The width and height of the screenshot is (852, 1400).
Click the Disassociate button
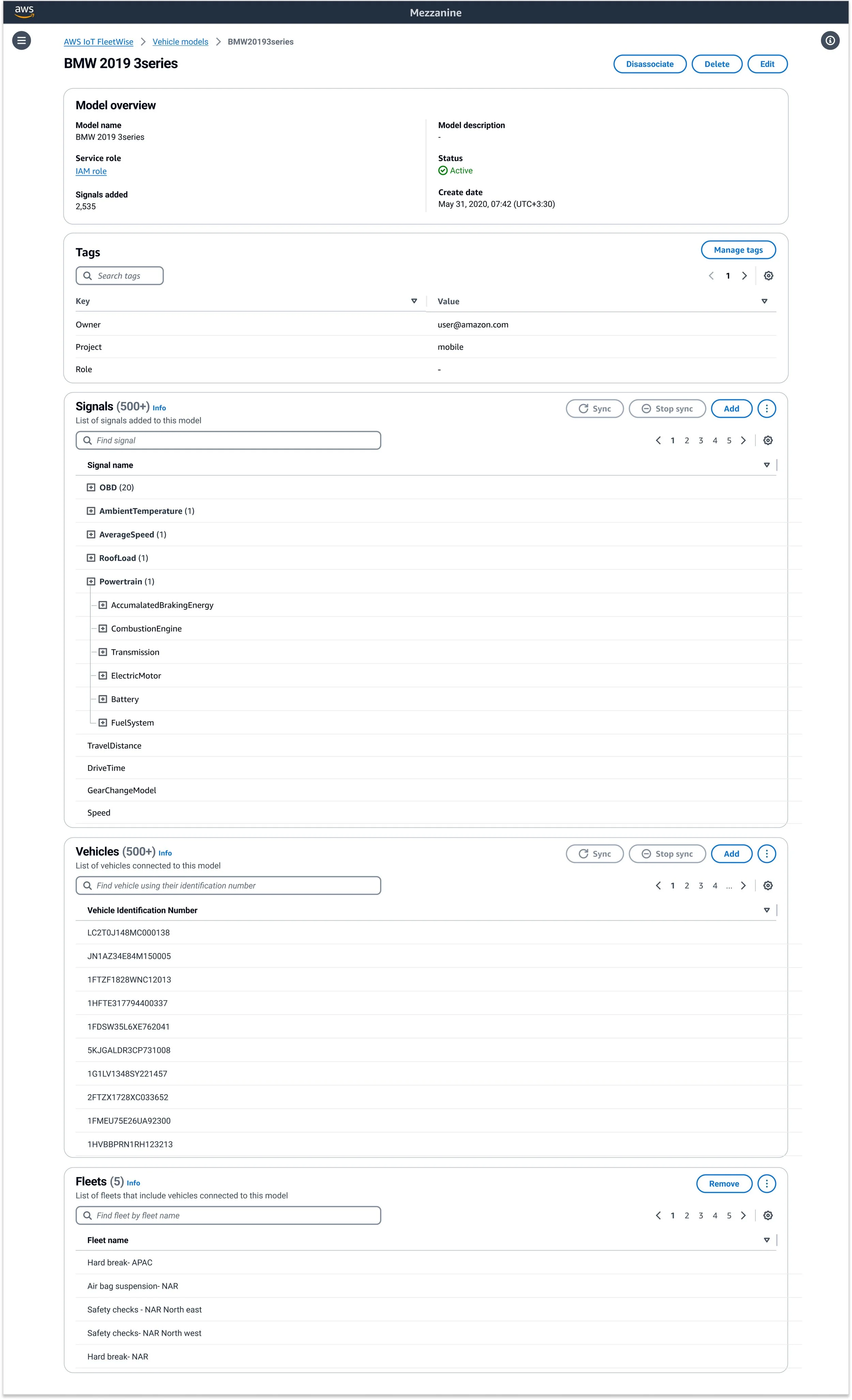(649, 64)
